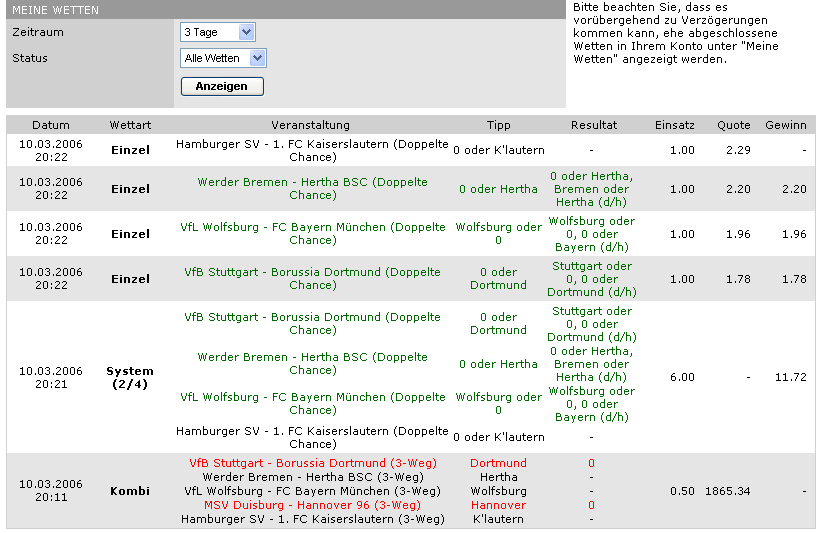Click the Veranstaltung column header
The height and width of the screenshot is (533, 823).
310,125
